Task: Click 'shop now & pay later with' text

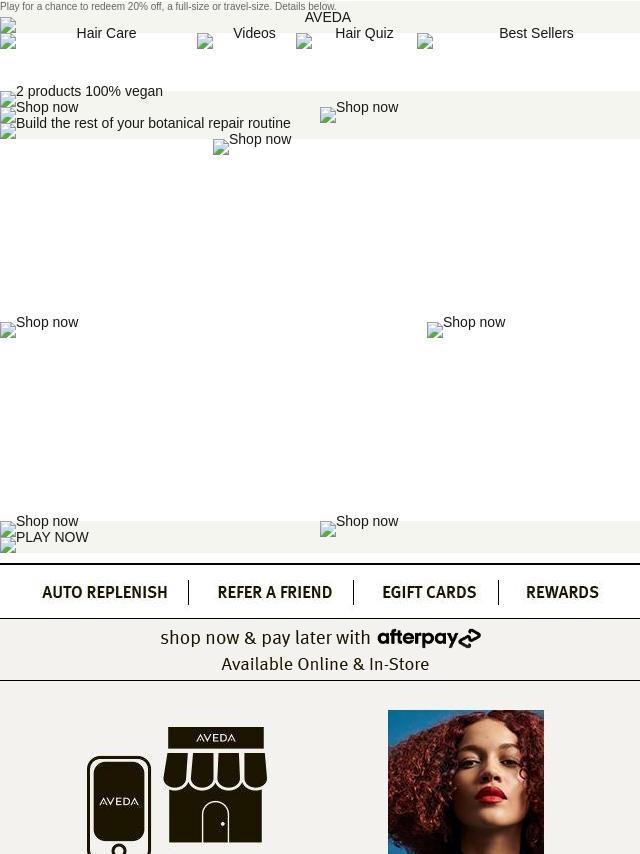Action: click(x=265, y=638)
